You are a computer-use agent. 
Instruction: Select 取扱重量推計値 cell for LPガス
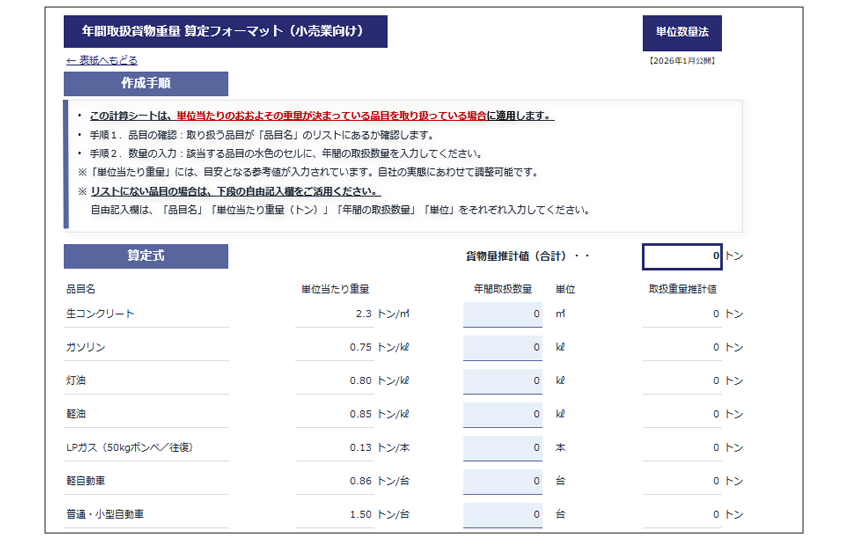[x=682, y=448]
